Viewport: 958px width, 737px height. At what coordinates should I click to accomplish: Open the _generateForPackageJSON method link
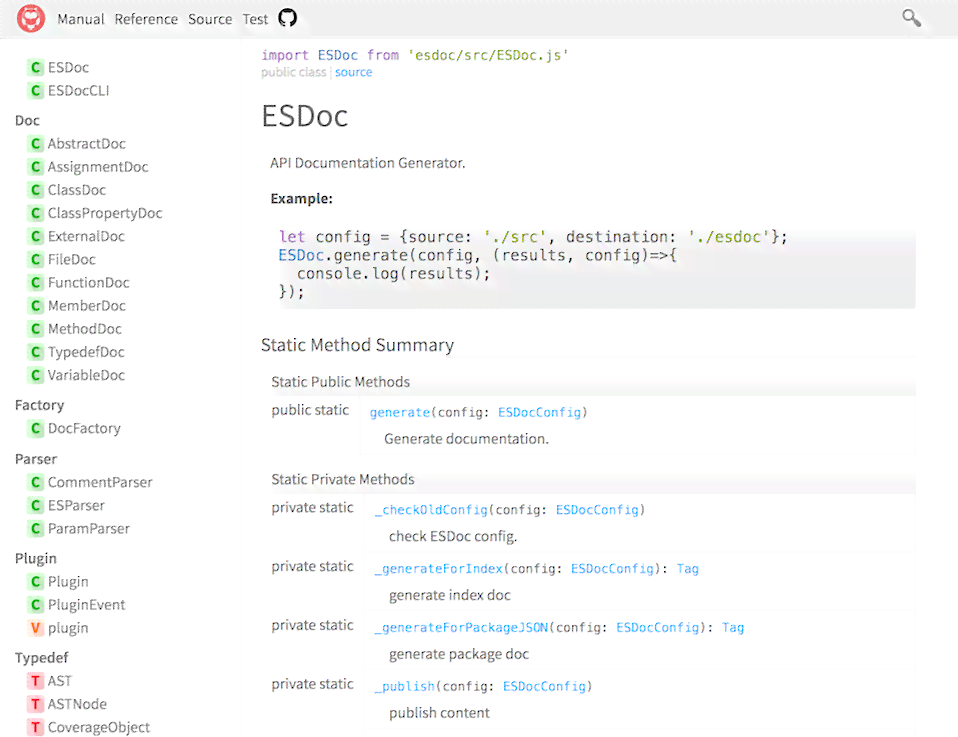[x=461, y=628]
